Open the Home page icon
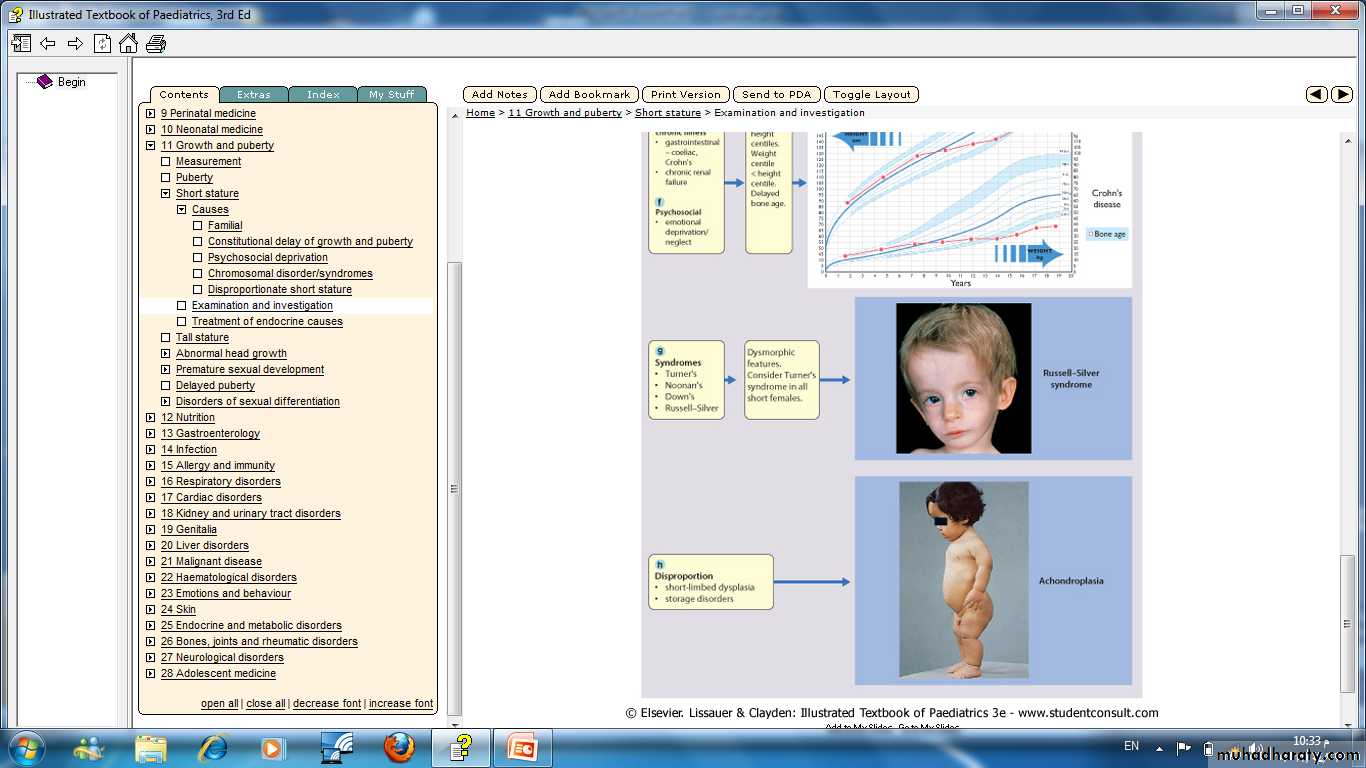Viewport: 1366px width, 768px height. click(x=128, y=43)
